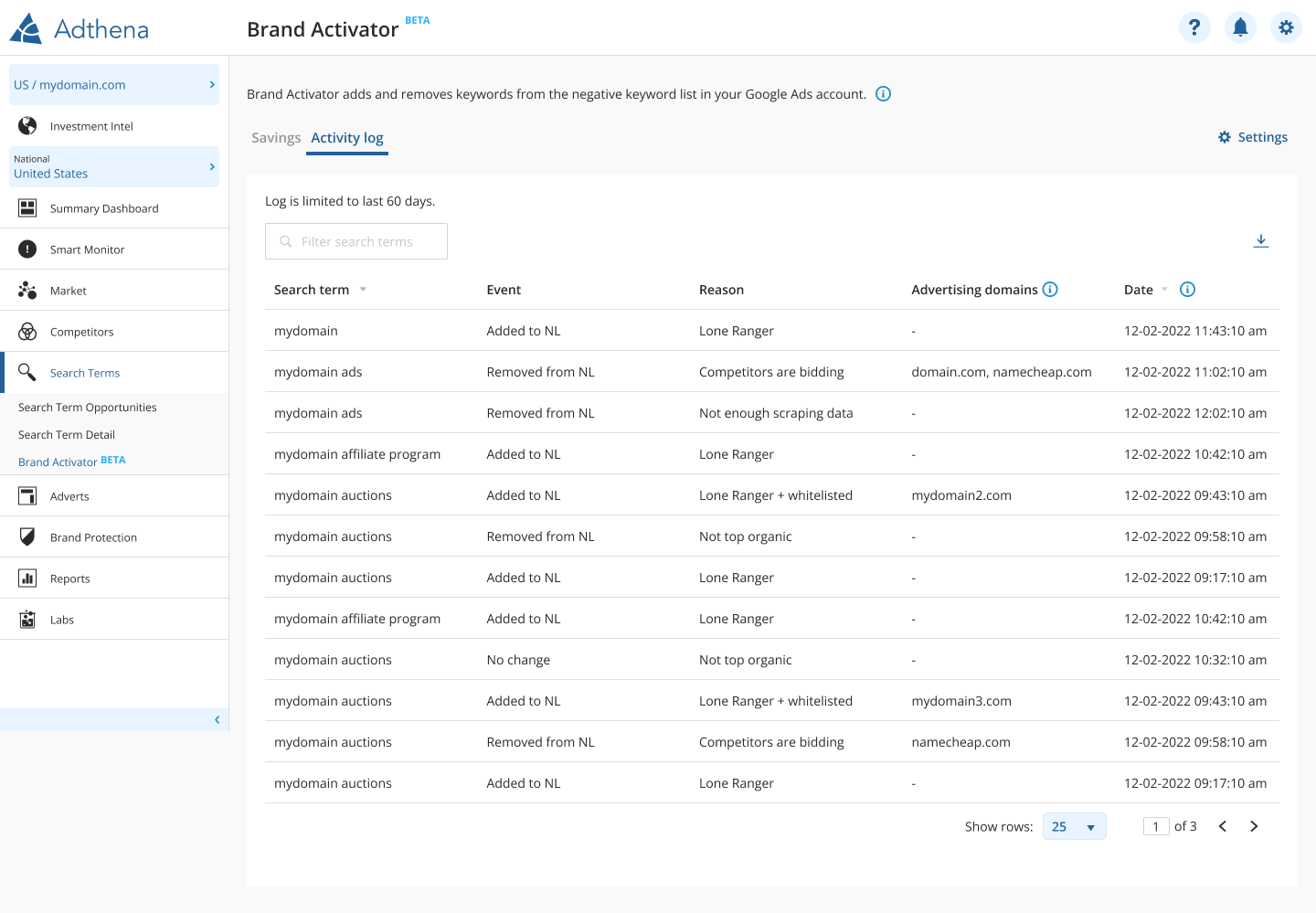The image size is (1316, 913).
Task: Download the activity log
Action: (x=1260, y=240)
